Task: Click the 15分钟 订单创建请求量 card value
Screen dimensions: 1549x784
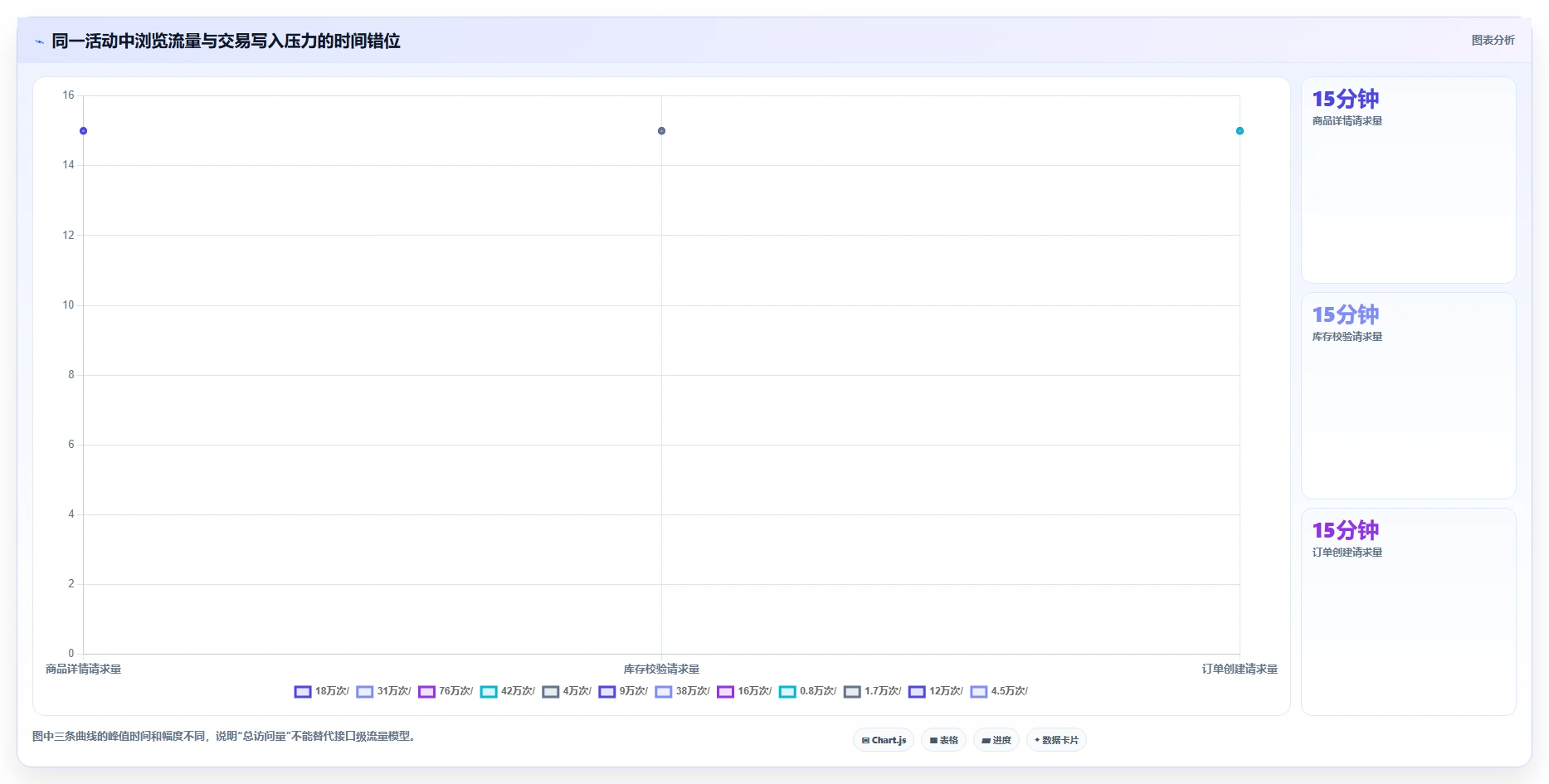Action: [x=1345, y=530]
